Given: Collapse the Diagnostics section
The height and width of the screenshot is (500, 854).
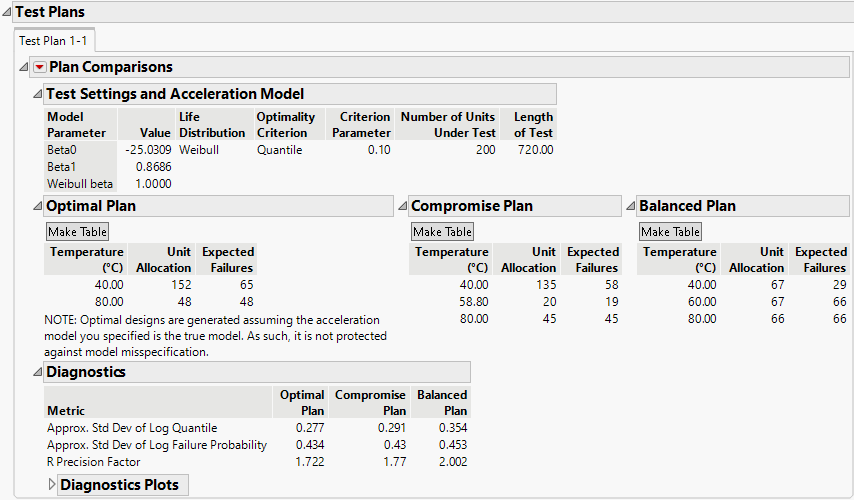Looking at the screenshot, I should [37, 372].
